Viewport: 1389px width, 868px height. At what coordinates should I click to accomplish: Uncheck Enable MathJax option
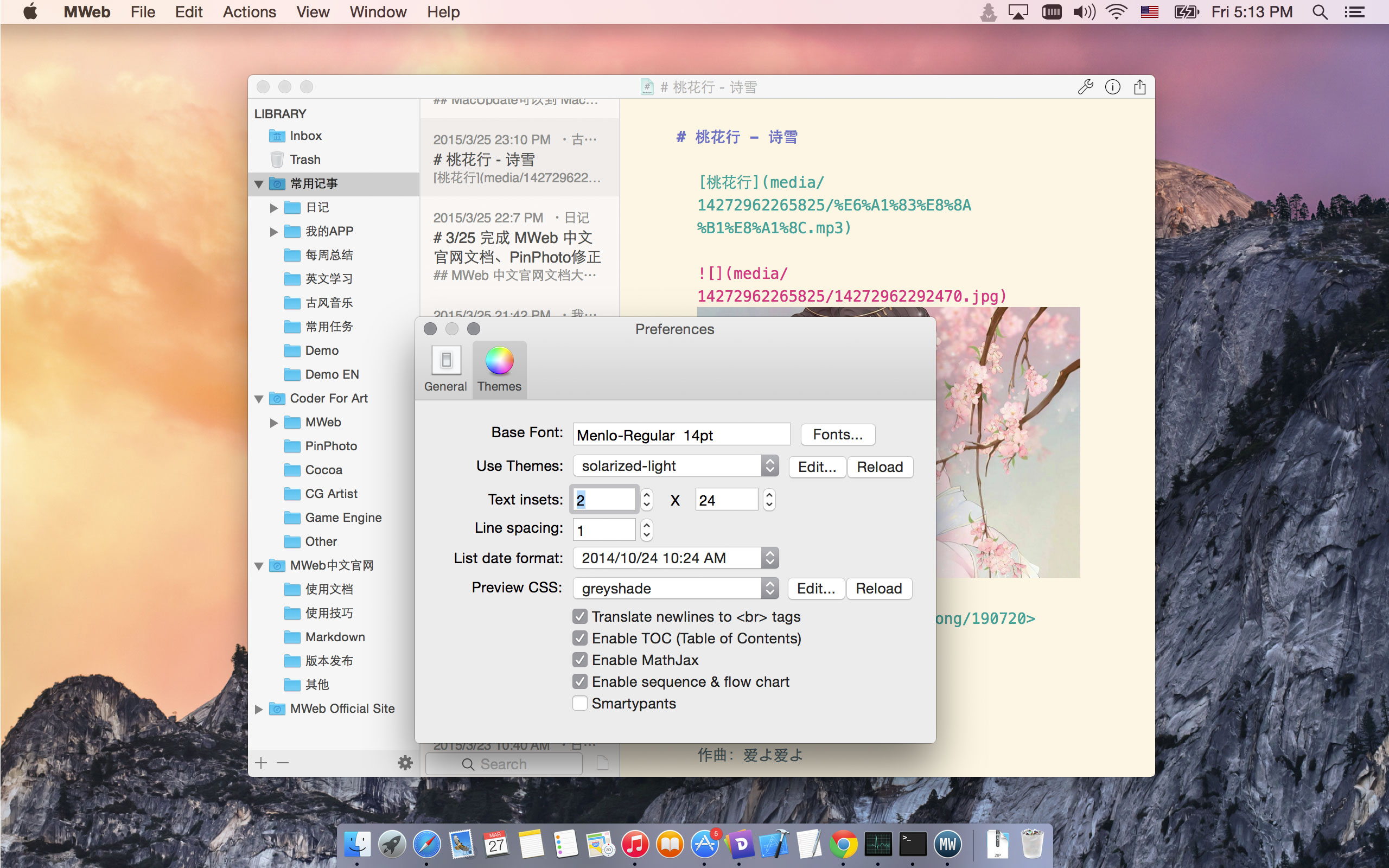click(579, 660)
